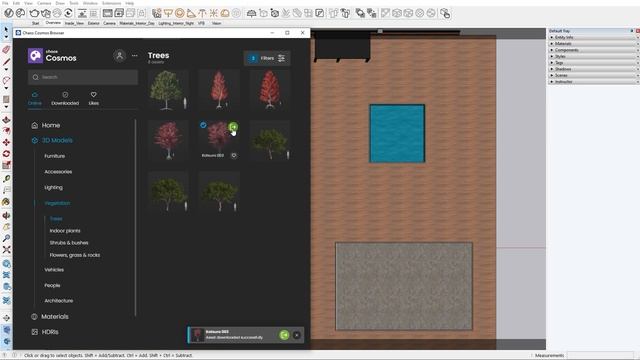Open the File menu
Viewport: 640px width, 360px height.
pyautogui.click(x=5, y=3)
